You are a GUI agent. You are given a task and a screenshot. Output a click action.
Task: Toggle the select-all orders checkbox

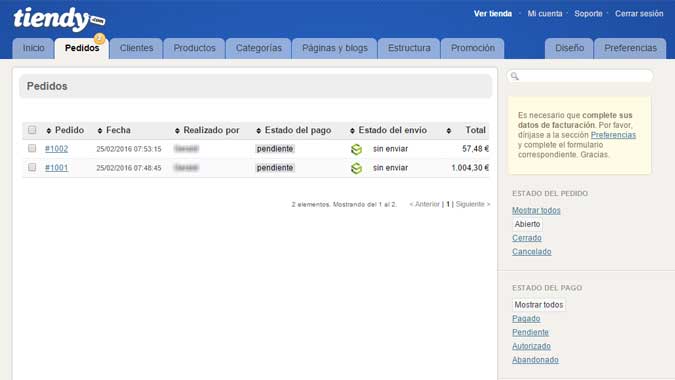click(x=32, y=130)
